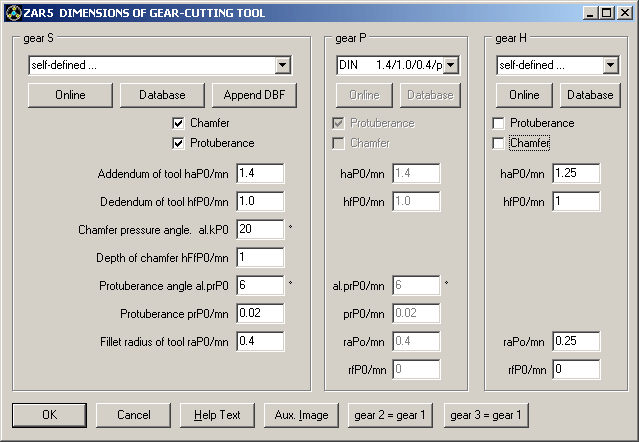
Task: Open the gear S tool profile dropdown
Action: 282,65
